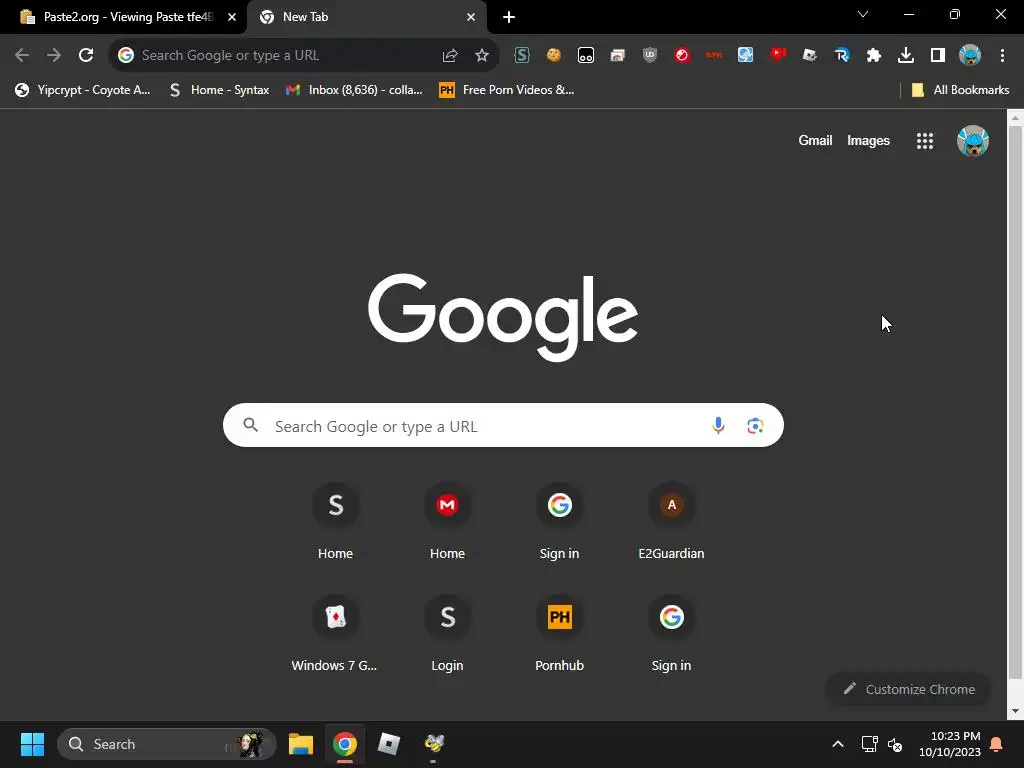Open the Yipcrypt - Coyote bookmark
The height and width of the screenshot is (768, 1024).
click(x=83, y=90)
